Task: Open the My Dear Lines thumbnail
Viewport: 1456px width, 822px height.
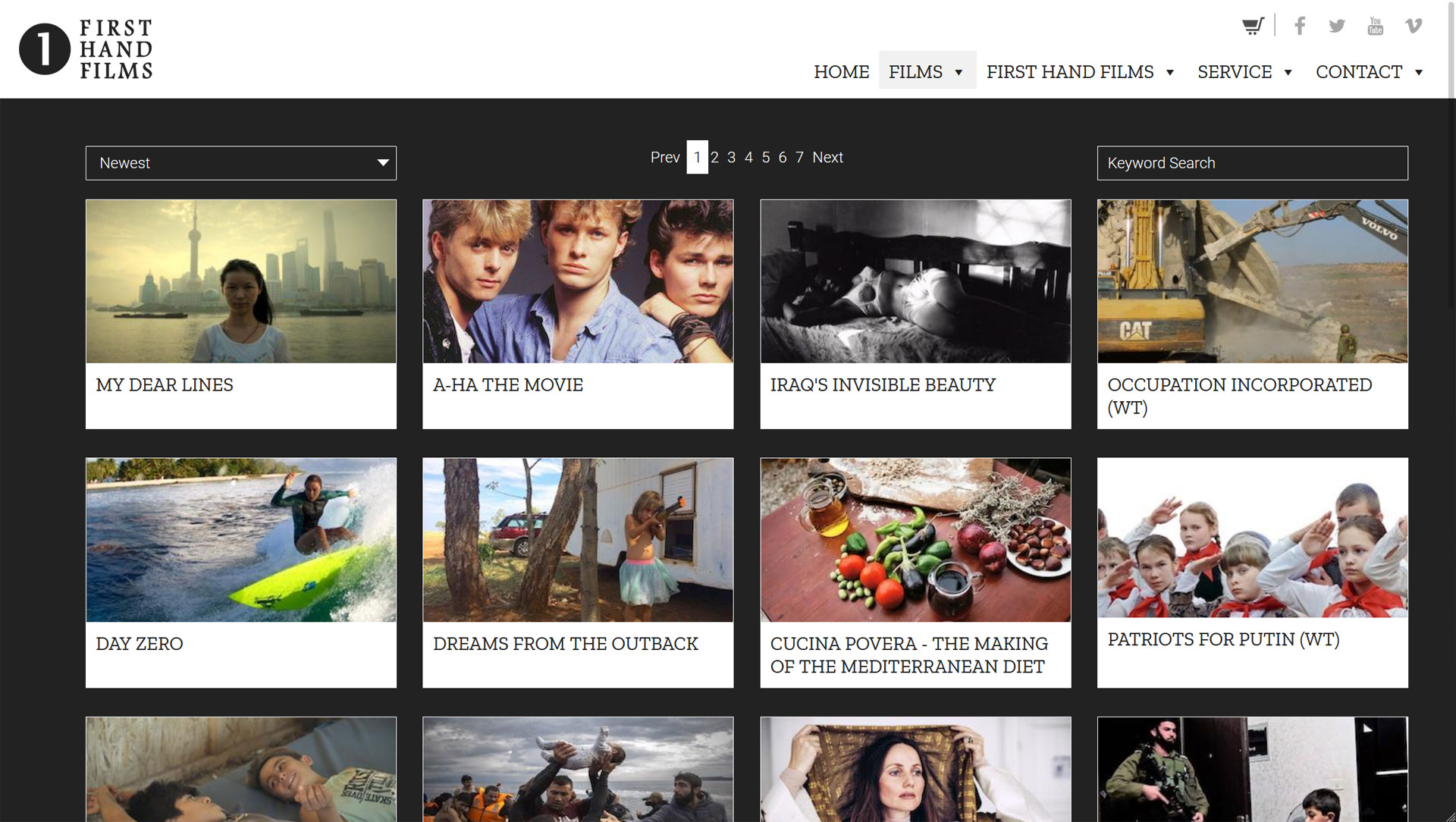Action: (x=241, y=281)
